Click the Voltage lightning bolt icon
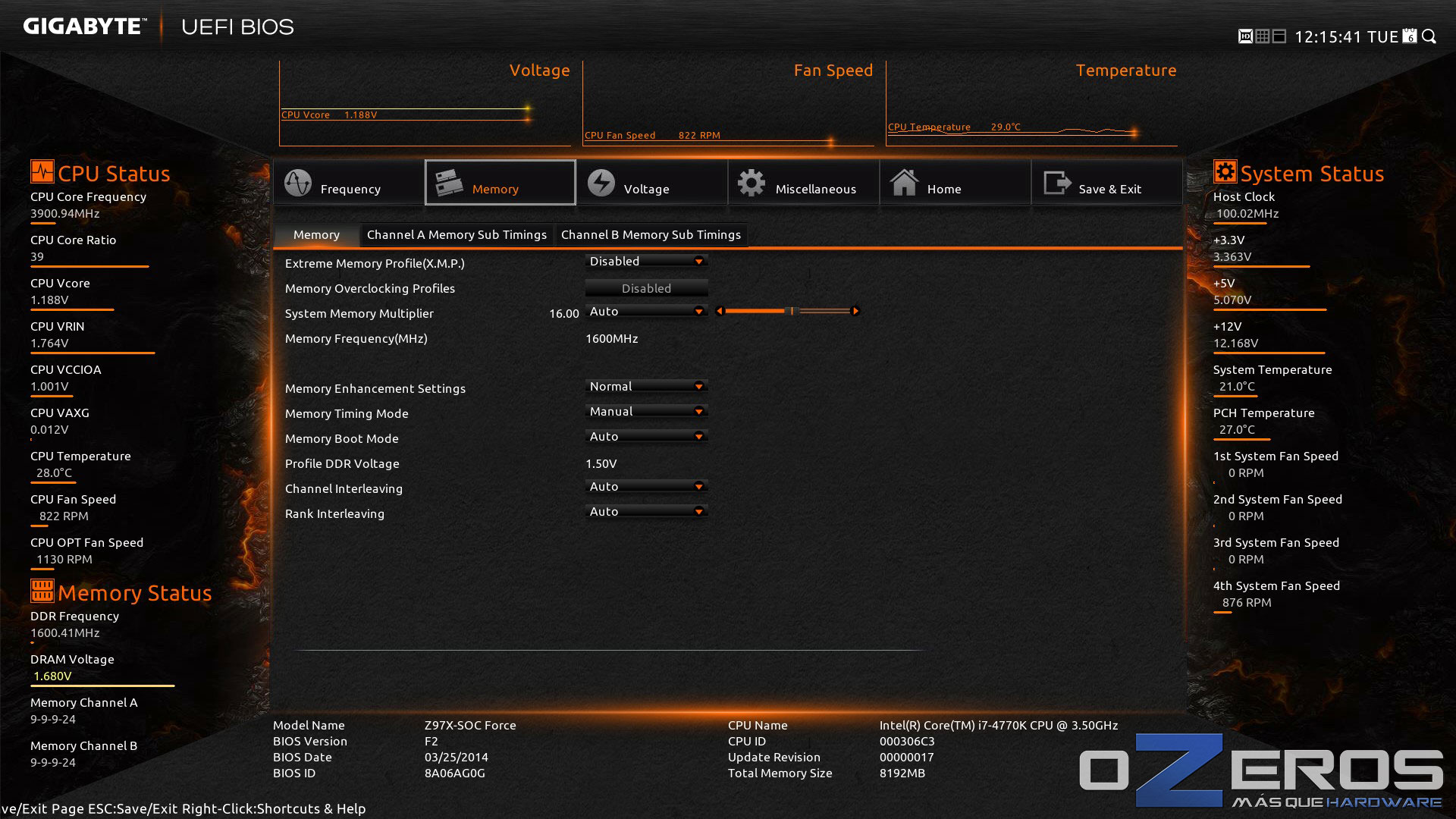This screenshot has width=1456, height=819. click(x=601, y=183)
